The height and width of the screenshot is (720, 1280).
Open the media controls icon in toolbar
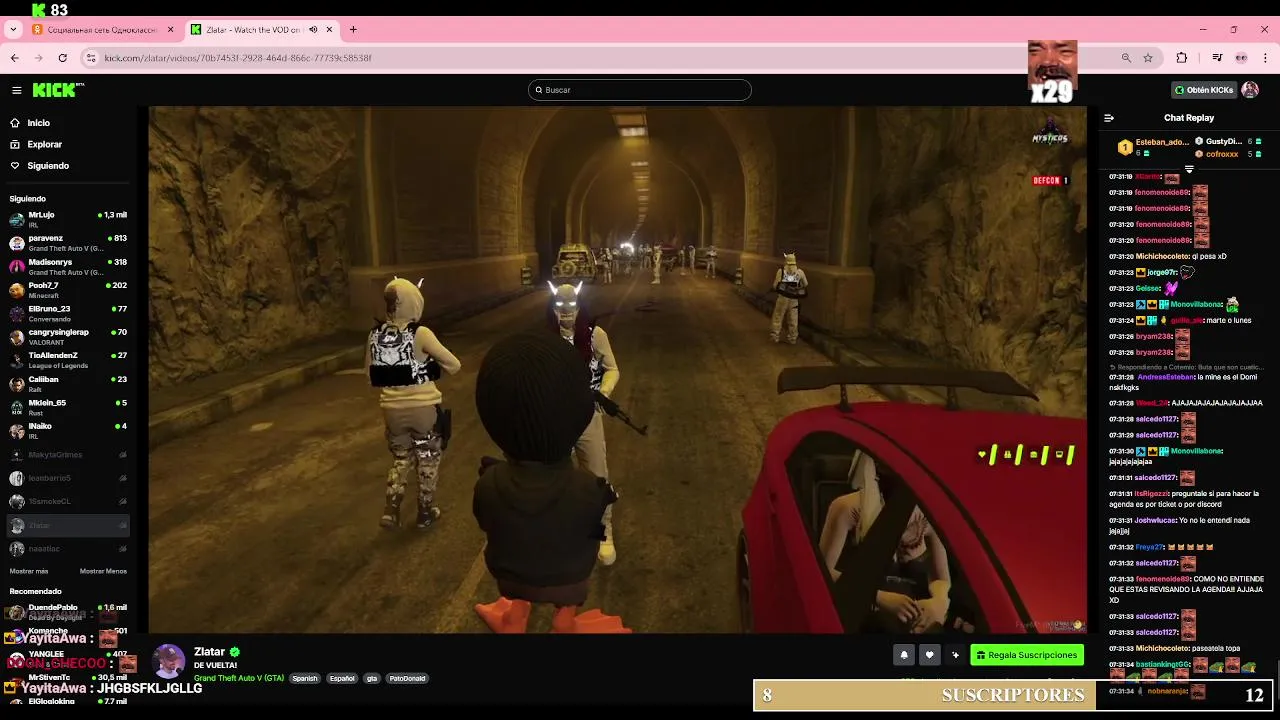1217,58
